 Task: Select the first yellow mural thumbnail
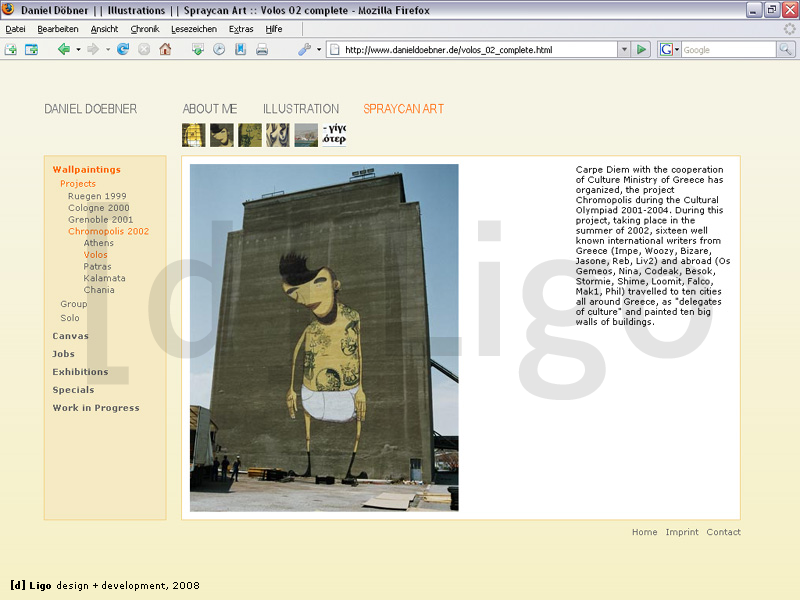tap(194, 135)
